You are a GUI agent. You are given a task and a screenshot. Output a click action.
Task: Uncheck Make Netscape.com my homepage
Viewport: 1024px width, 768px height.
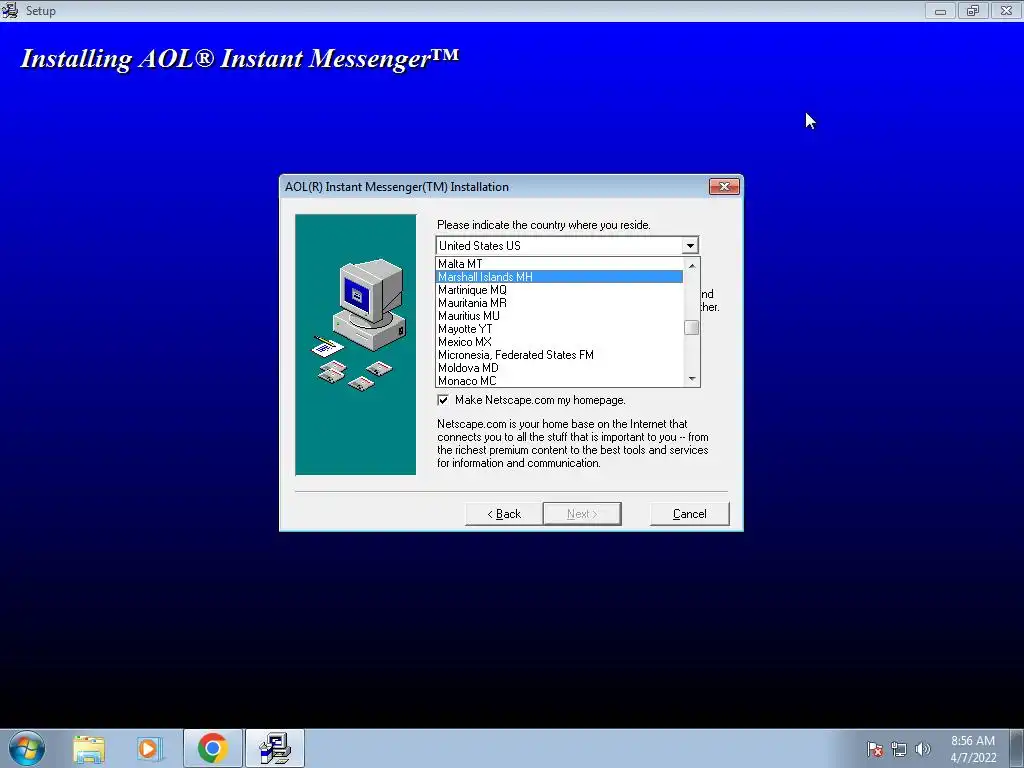point(443,400)
